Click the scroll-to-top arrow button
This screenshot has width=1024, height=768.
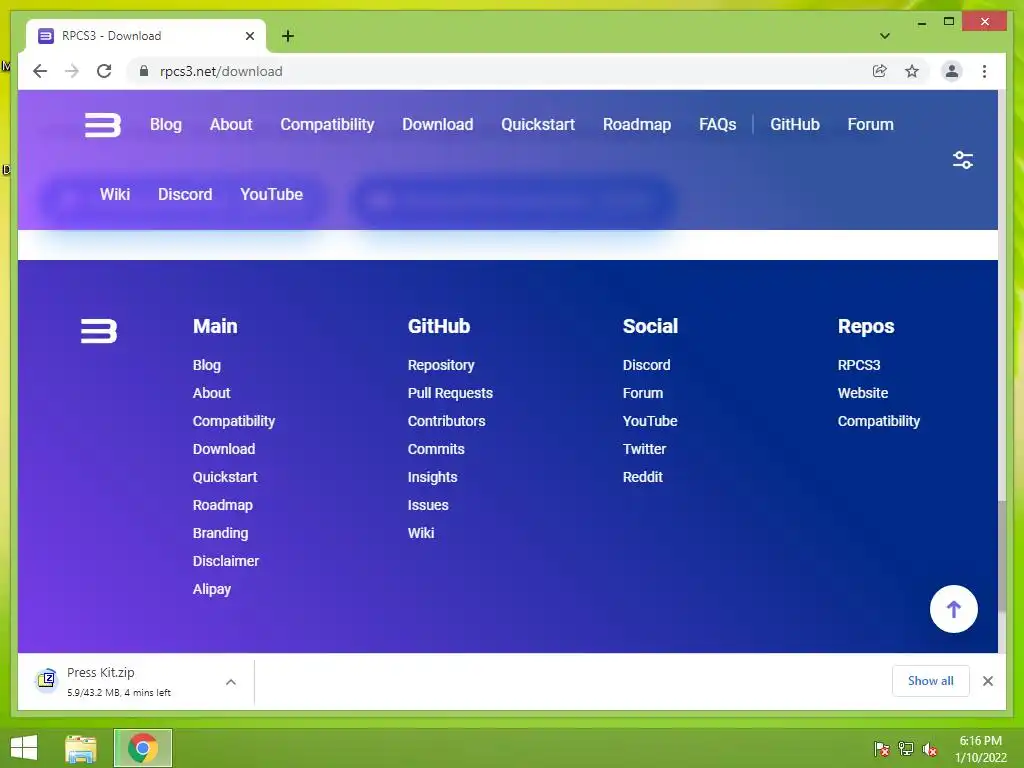pyautogui.click(x=953, y=609)
